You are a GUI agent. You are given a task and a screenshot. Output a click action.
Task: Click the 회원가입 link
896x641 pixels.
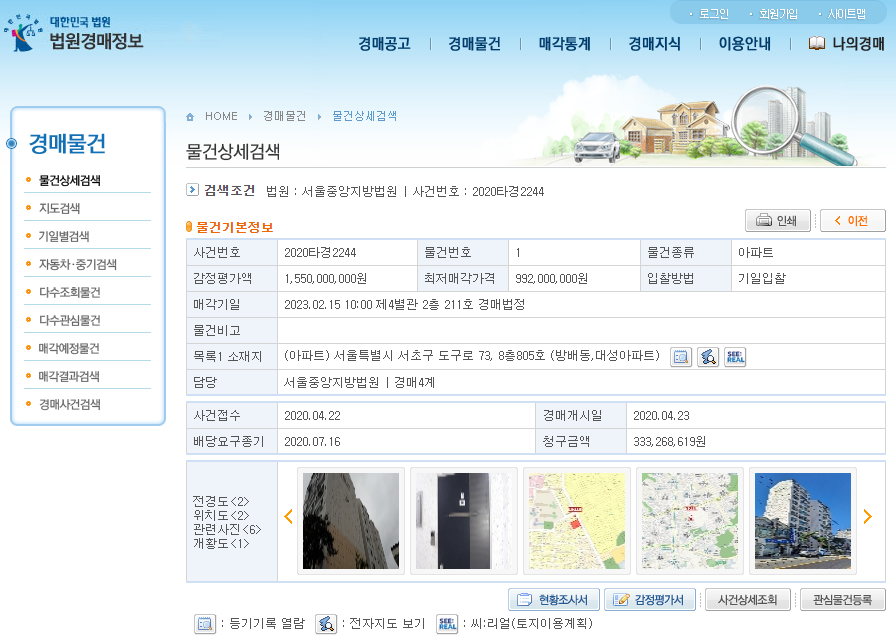(x=778, y=14)
